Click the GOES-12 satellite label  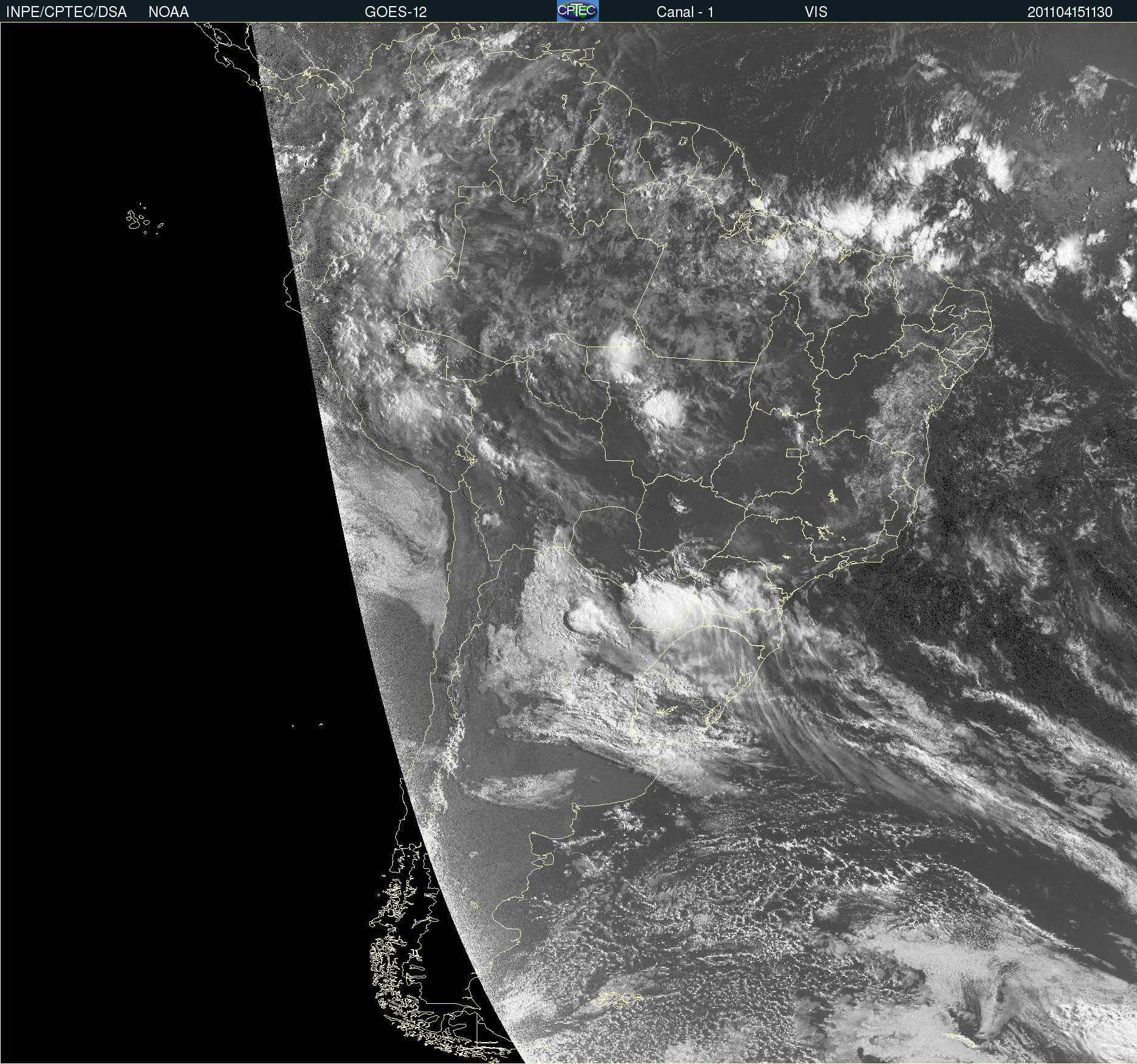(396, 12)
